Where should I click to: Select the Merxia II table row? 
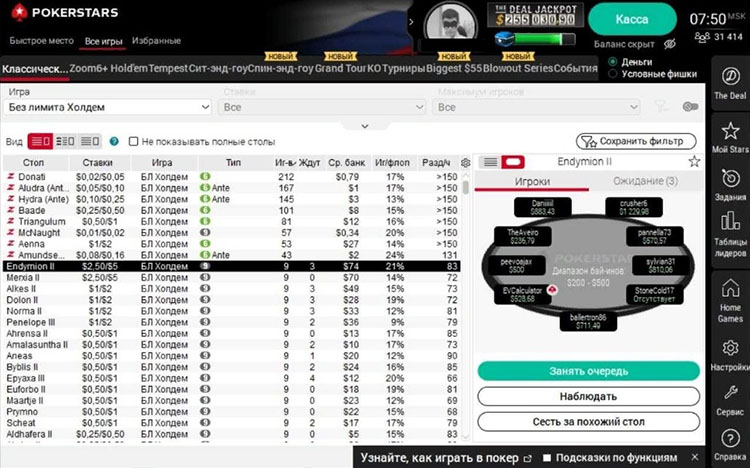(232, 278)
